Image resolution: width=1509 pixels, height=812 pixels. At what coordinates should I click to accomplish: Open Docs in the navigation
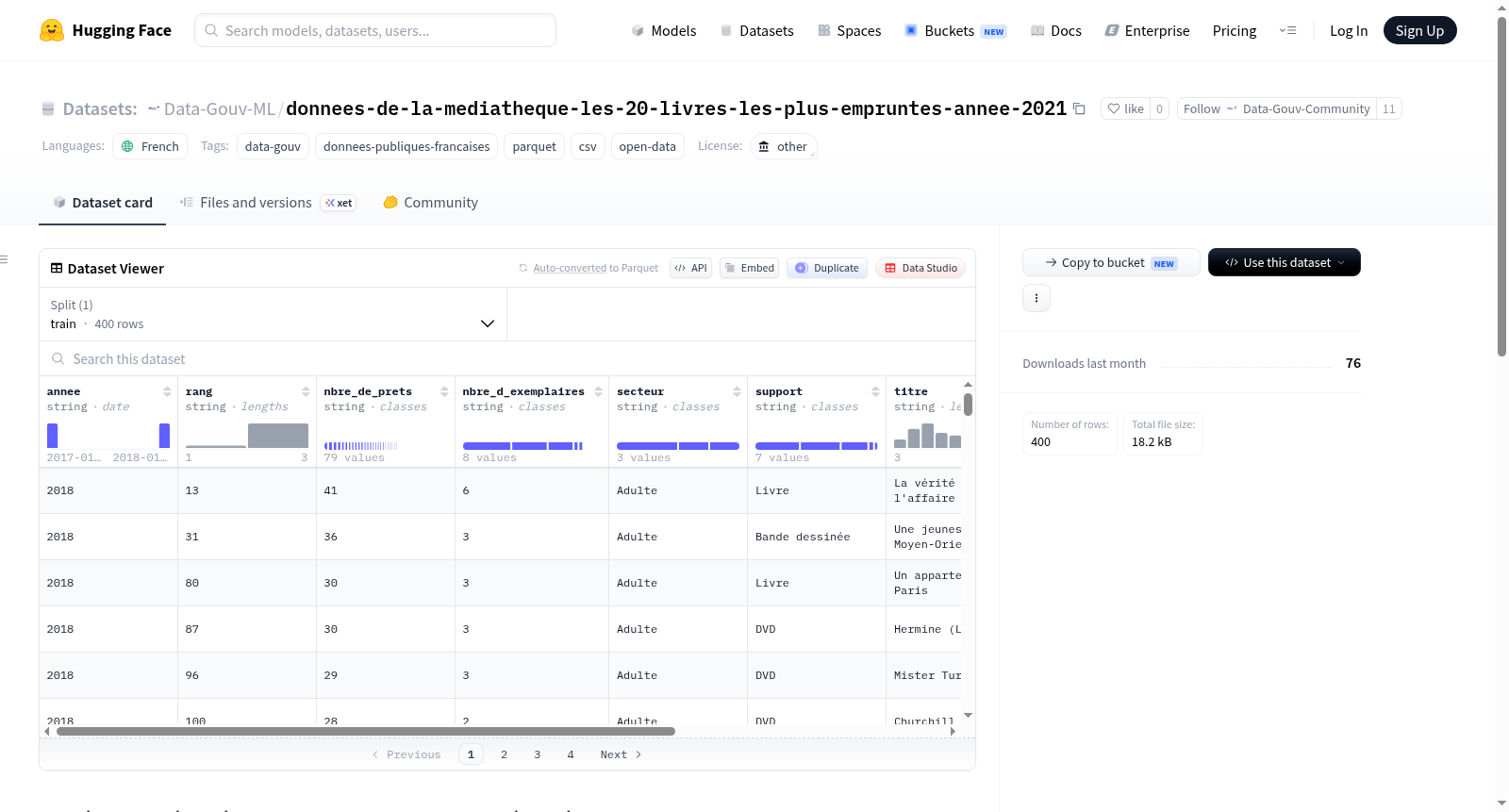(x=1056, y=30)
